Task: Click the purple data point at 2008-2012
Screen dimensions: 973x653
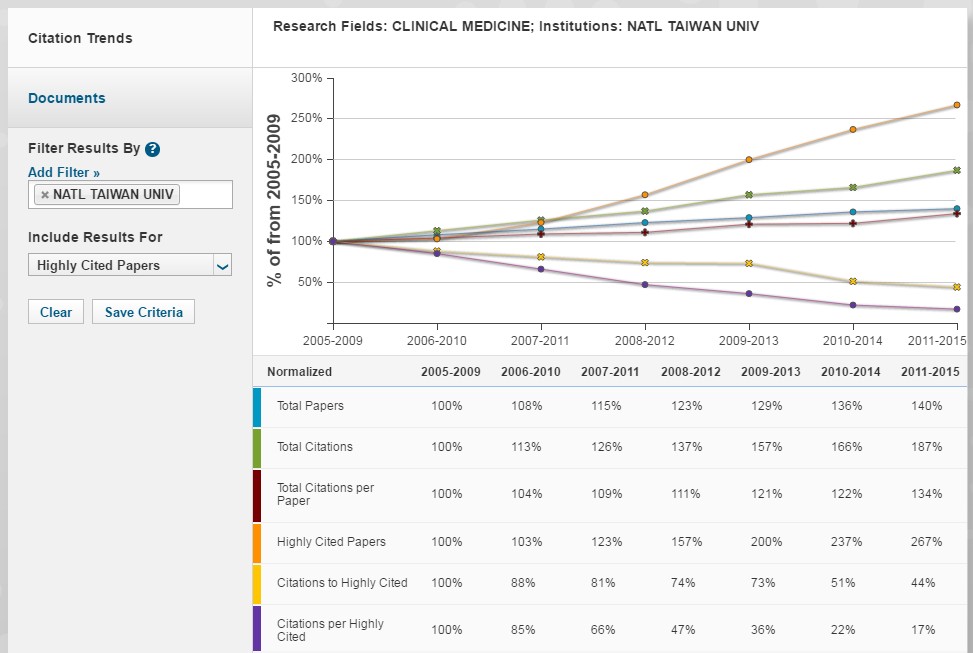Action: [x=645, y=284]
